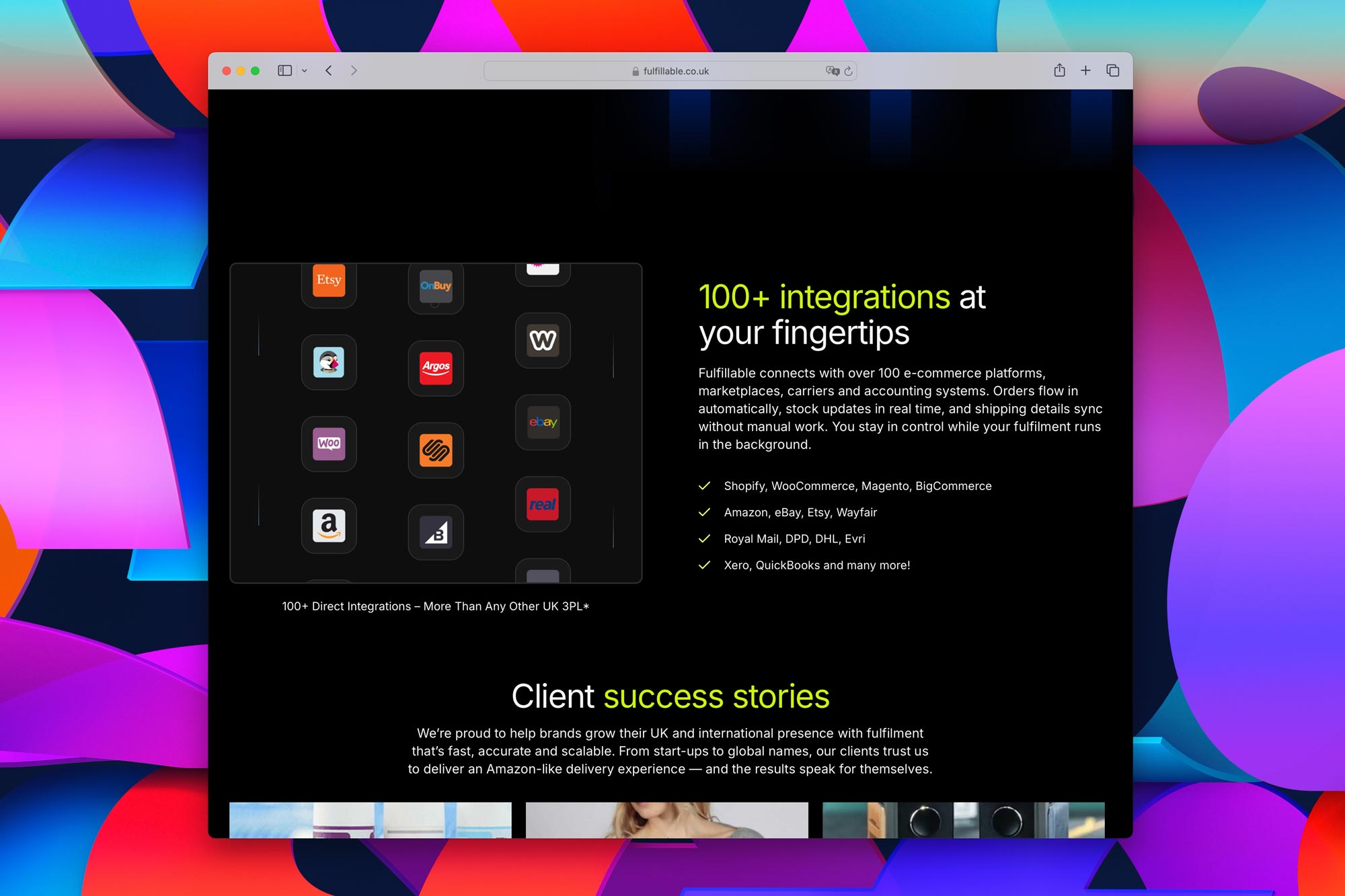
Task: Select the PrestaShop integration icon
Action: pyautogui.click(x=329, y=362)
